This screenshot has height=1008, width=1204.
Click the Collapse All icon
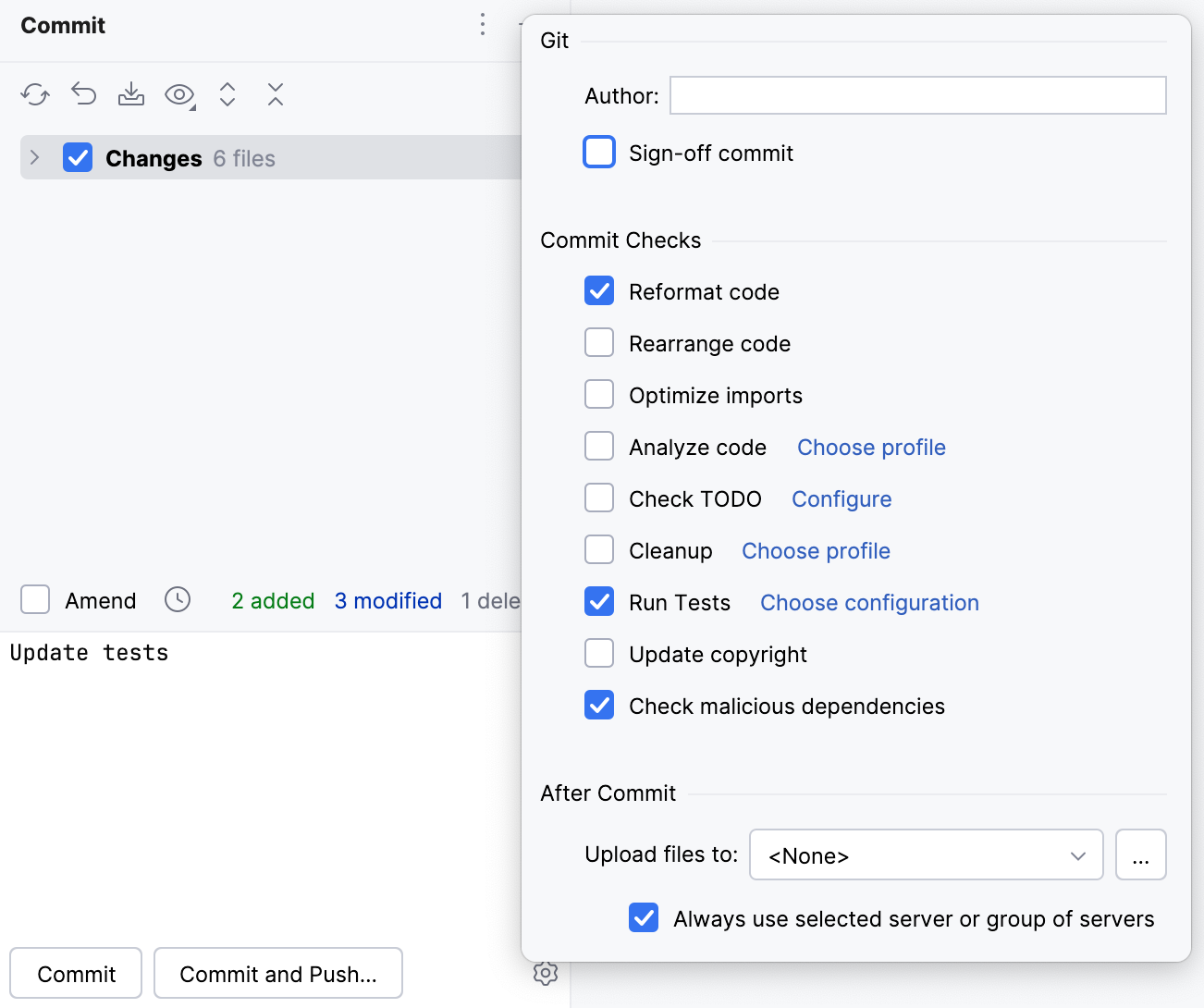pyautogui.click(x=276, y=94)
